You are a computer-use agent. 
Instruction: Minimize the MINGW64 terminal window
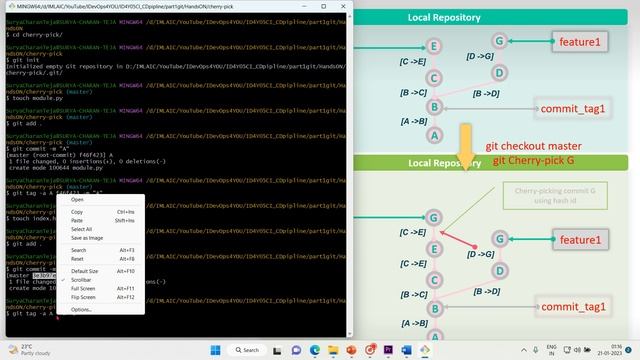click(304, 6)
